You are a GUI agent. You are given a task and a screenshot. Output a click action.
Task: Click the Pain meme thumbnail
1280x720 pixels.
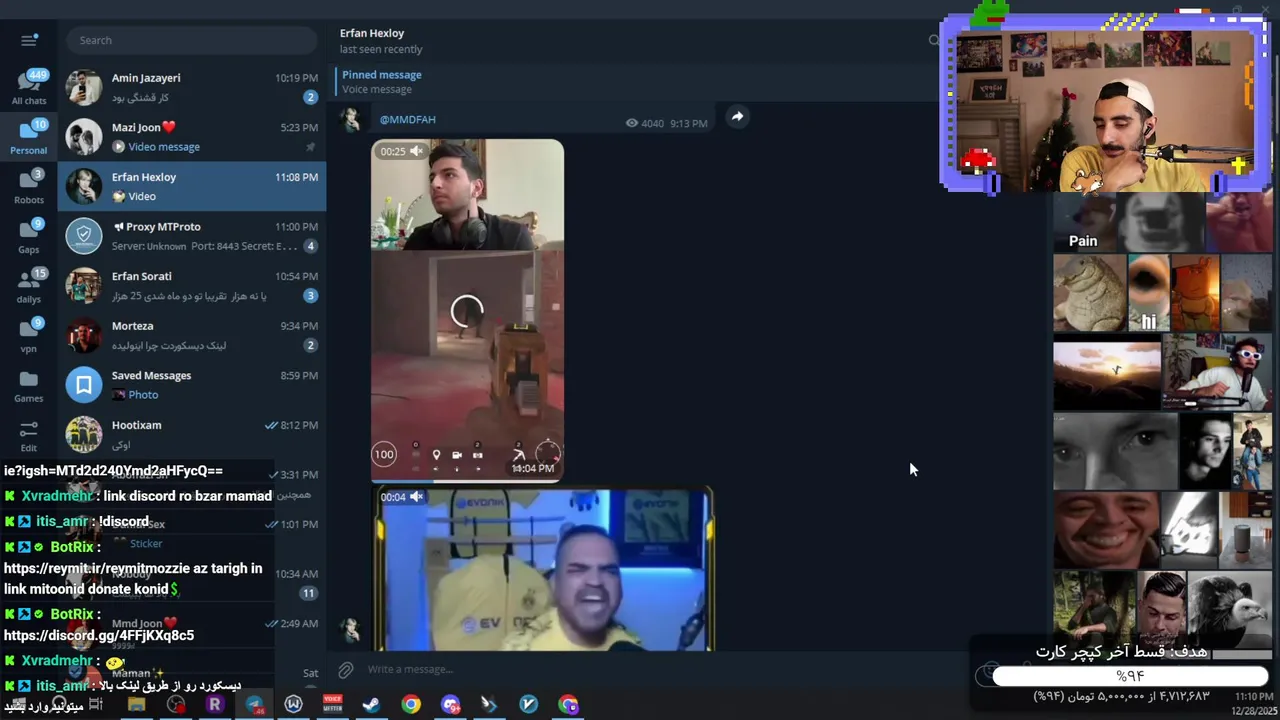pos(1084,222)
